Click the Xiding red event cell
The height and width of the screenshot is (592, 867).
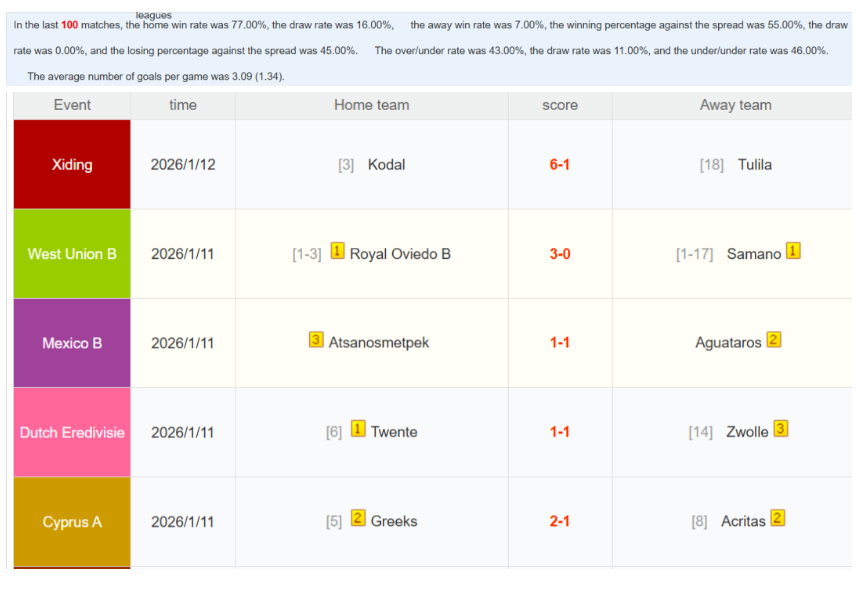click(72, 165)
